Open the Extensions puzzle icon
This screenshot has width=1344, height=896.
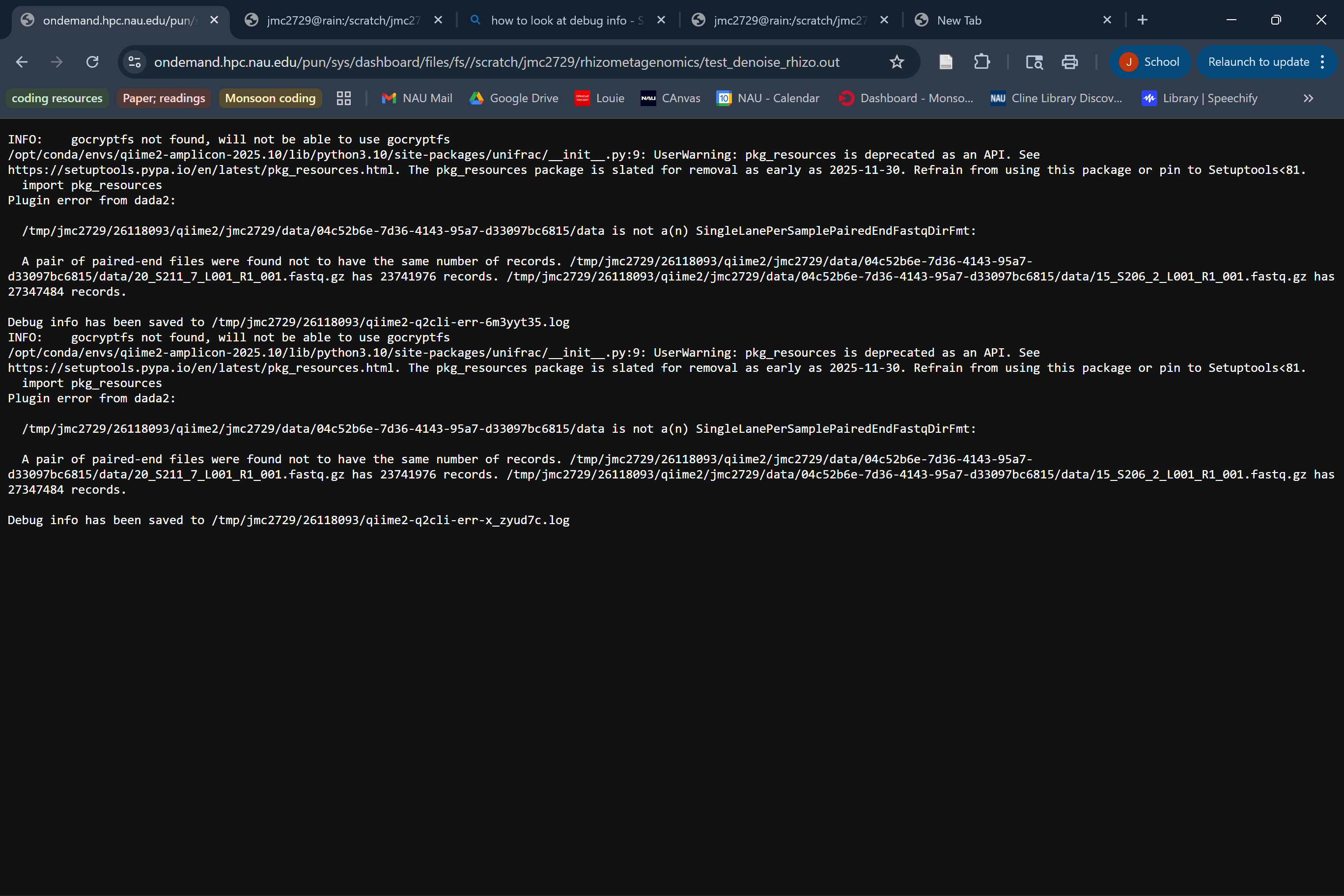point(981,62)
